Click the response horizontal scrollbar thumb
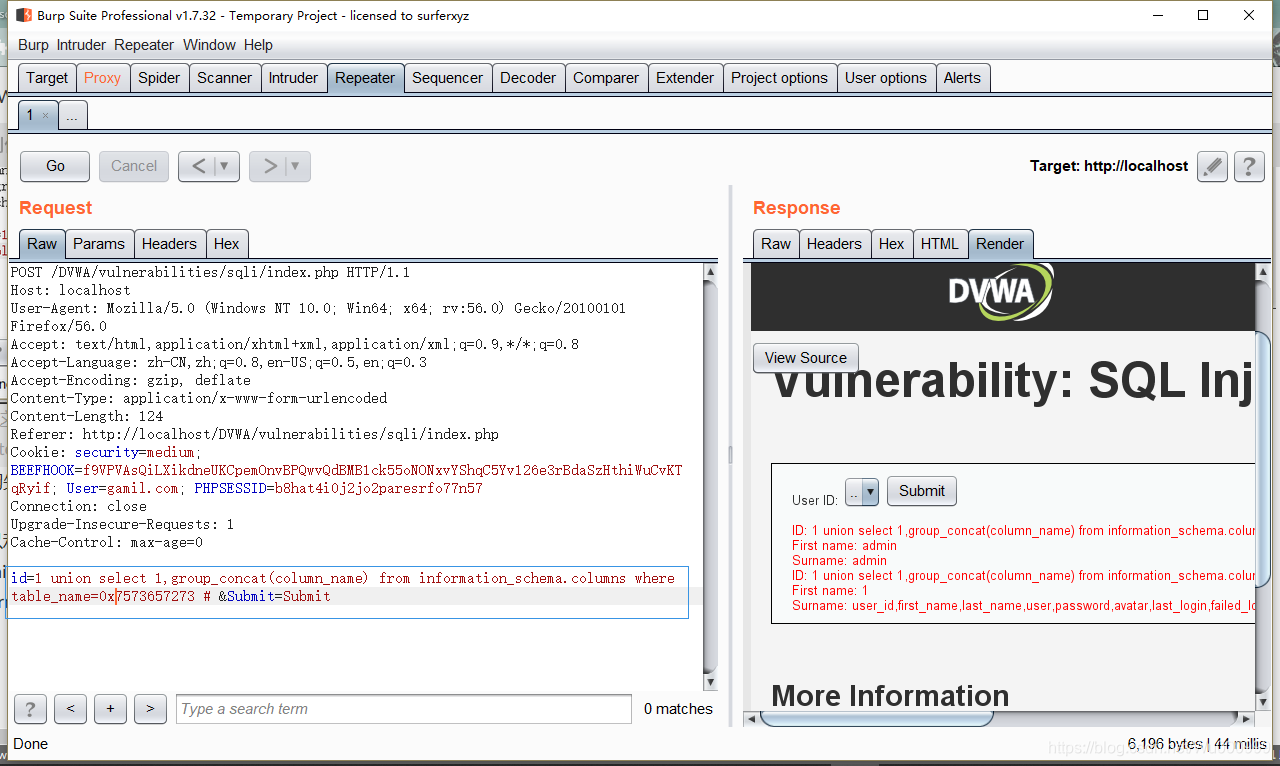 pos(877,718)
